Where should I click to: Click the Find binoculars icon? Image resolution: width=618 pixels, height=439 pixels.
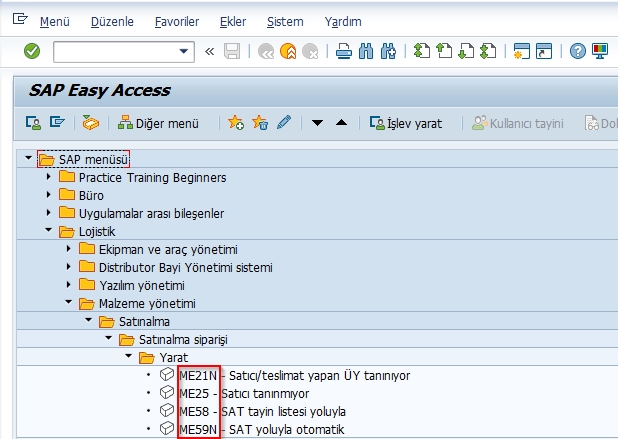[365, 51]
